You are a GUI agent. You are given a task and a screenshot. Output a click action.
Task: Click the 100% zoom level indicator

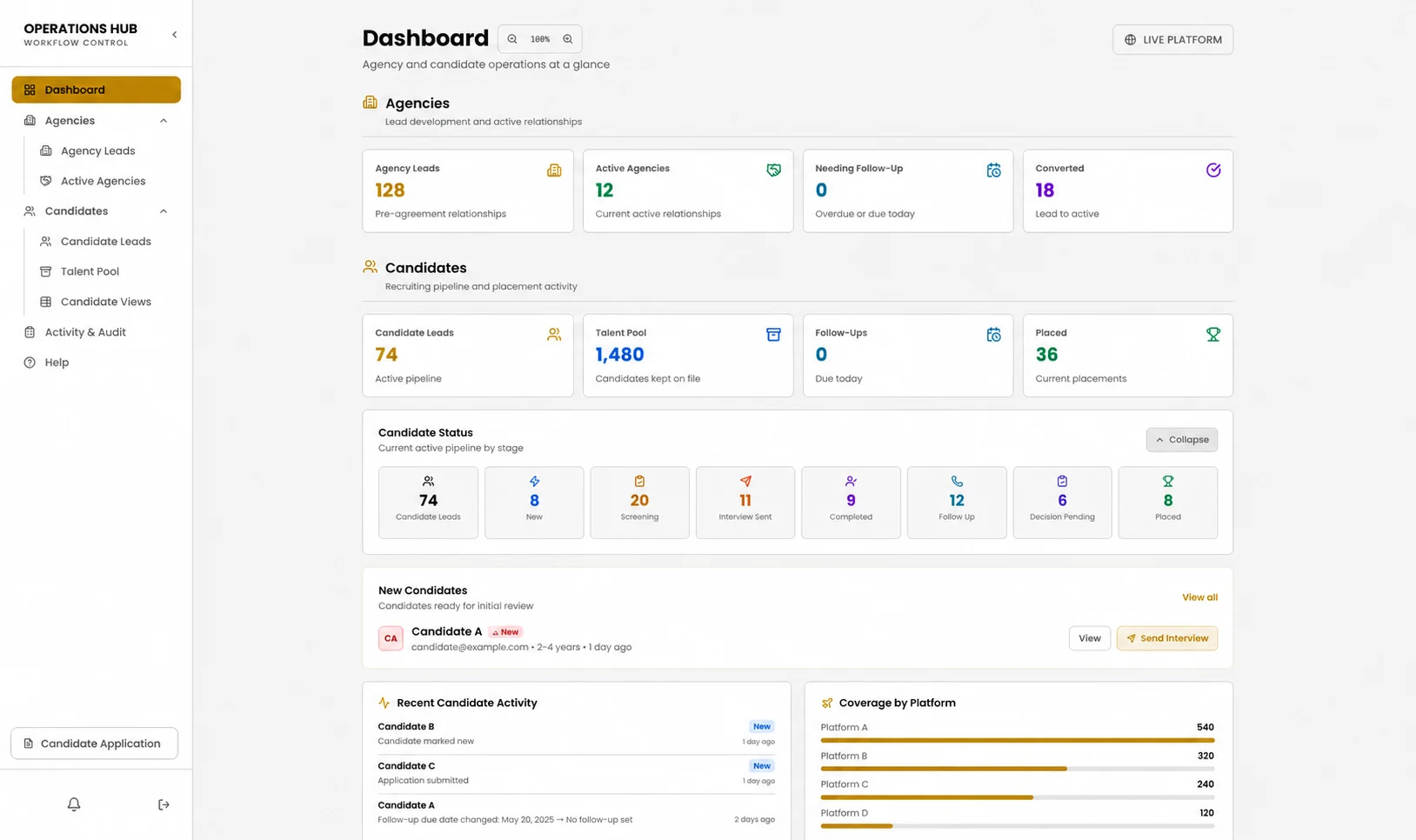(540, 39)
